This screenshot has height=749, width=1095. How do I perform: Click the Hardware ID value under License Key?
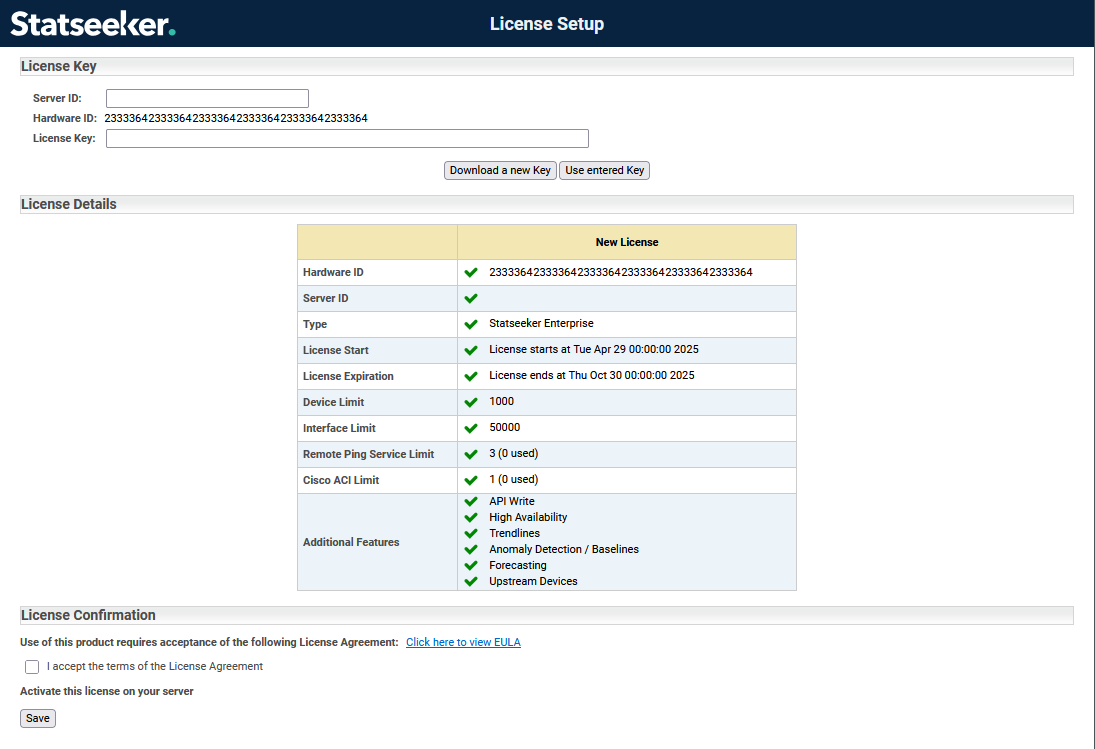pos(236,118)
